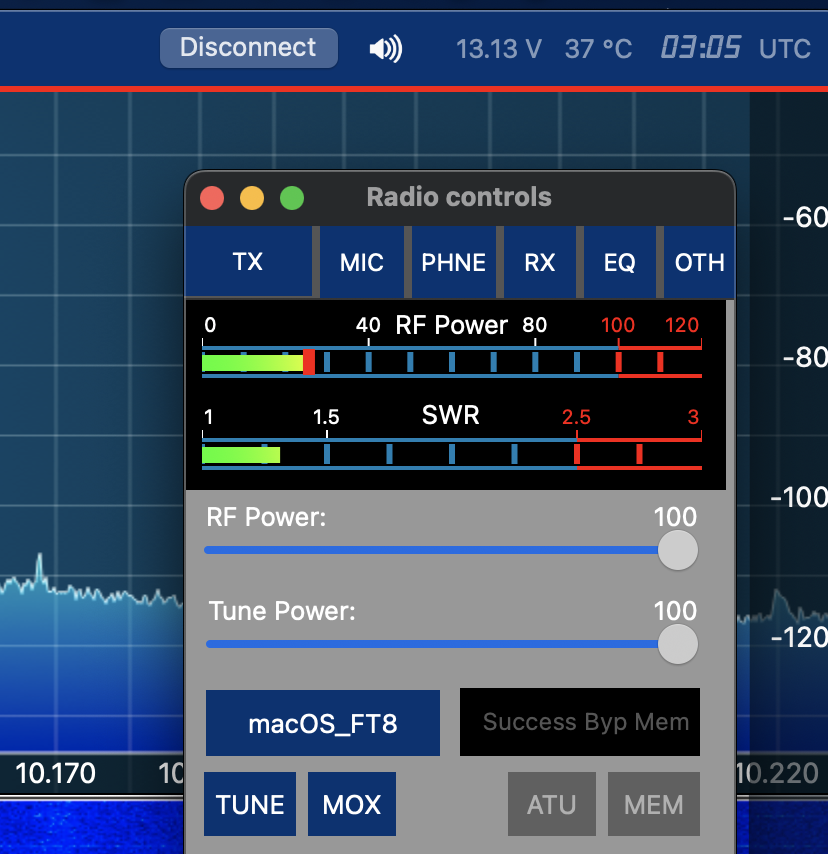Open the PHNE tab

[454, 263]
